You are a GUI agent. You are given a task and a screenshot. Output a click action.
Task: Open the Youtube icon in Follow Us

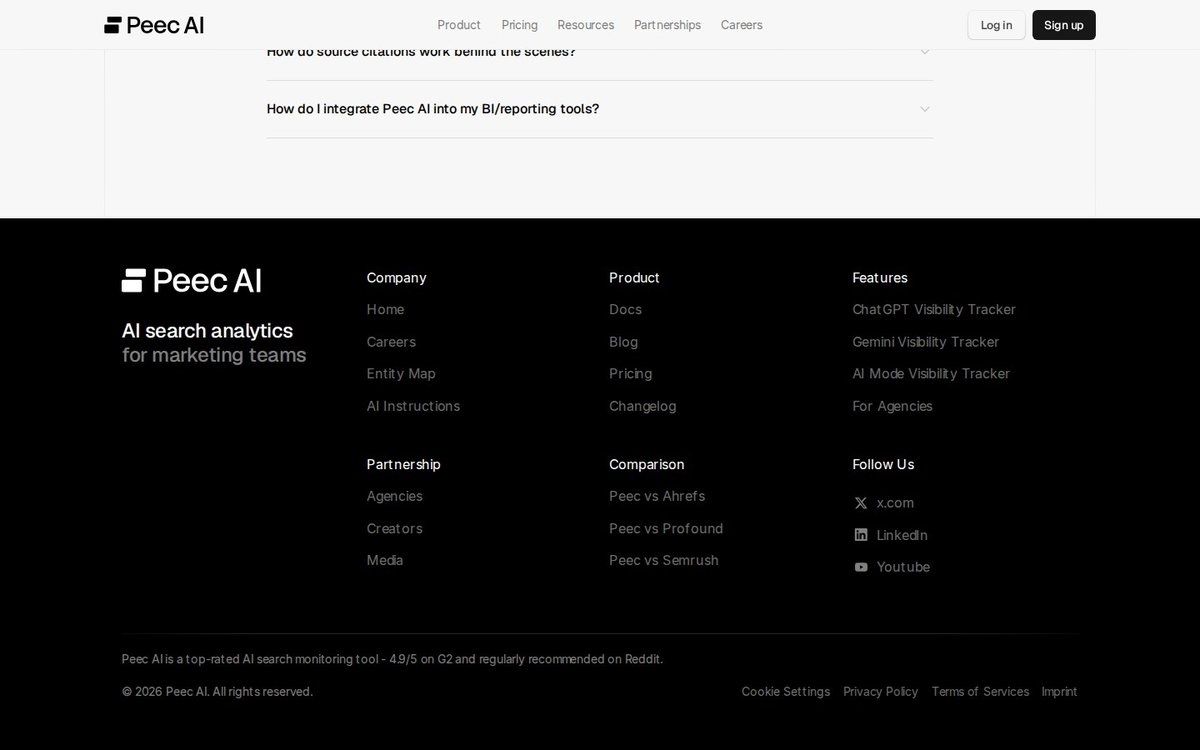coord(861,567)
